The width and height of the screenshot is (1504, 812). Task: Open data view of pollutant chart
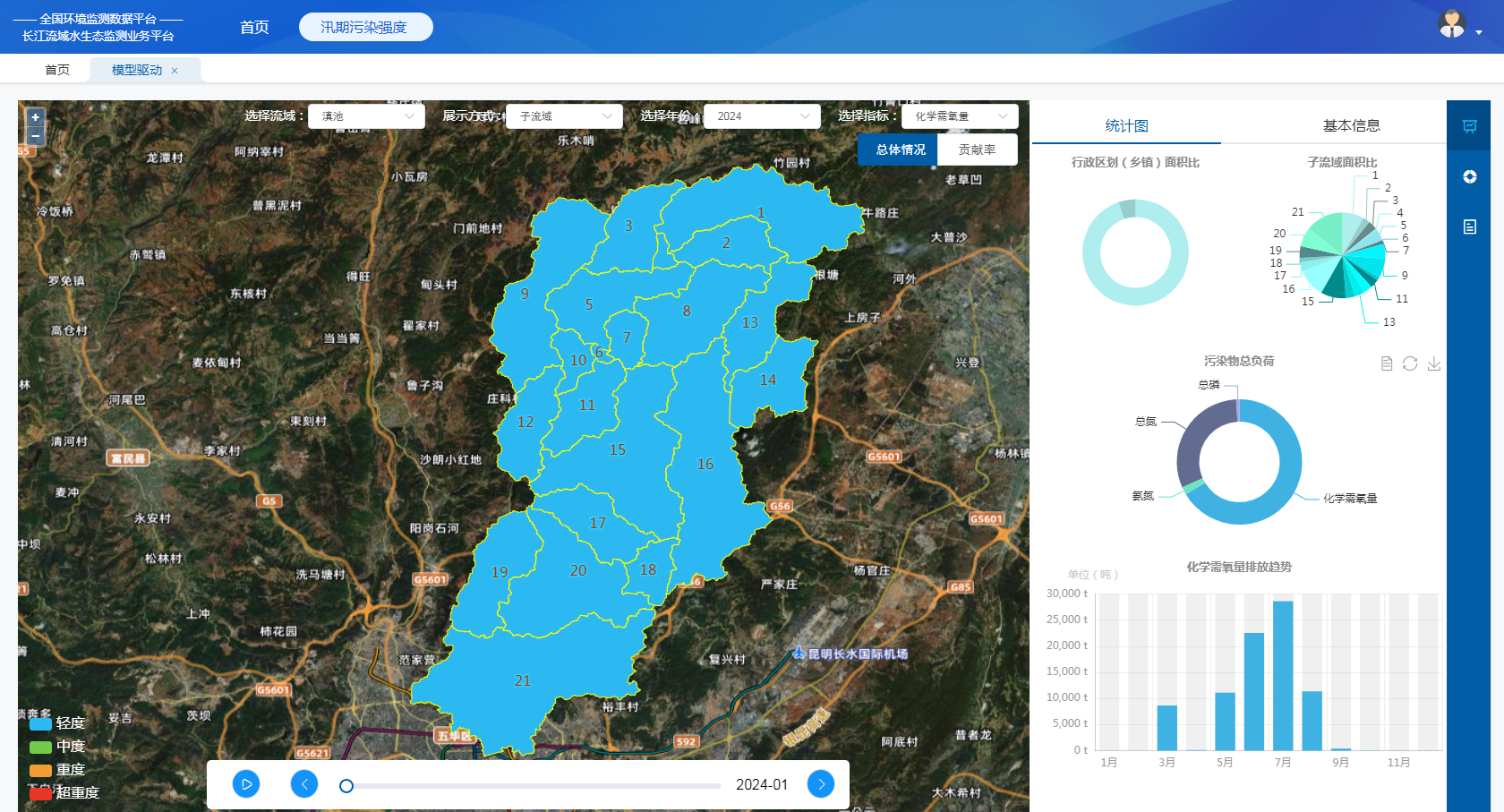(x=1387, y=363)
